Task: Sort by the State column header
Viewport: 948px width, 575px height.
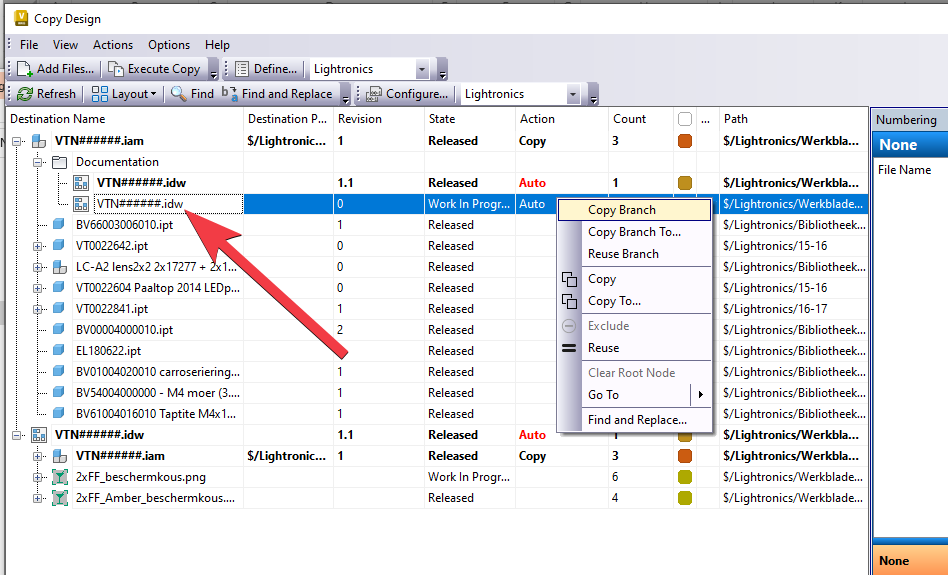Action: click(470, 119)
